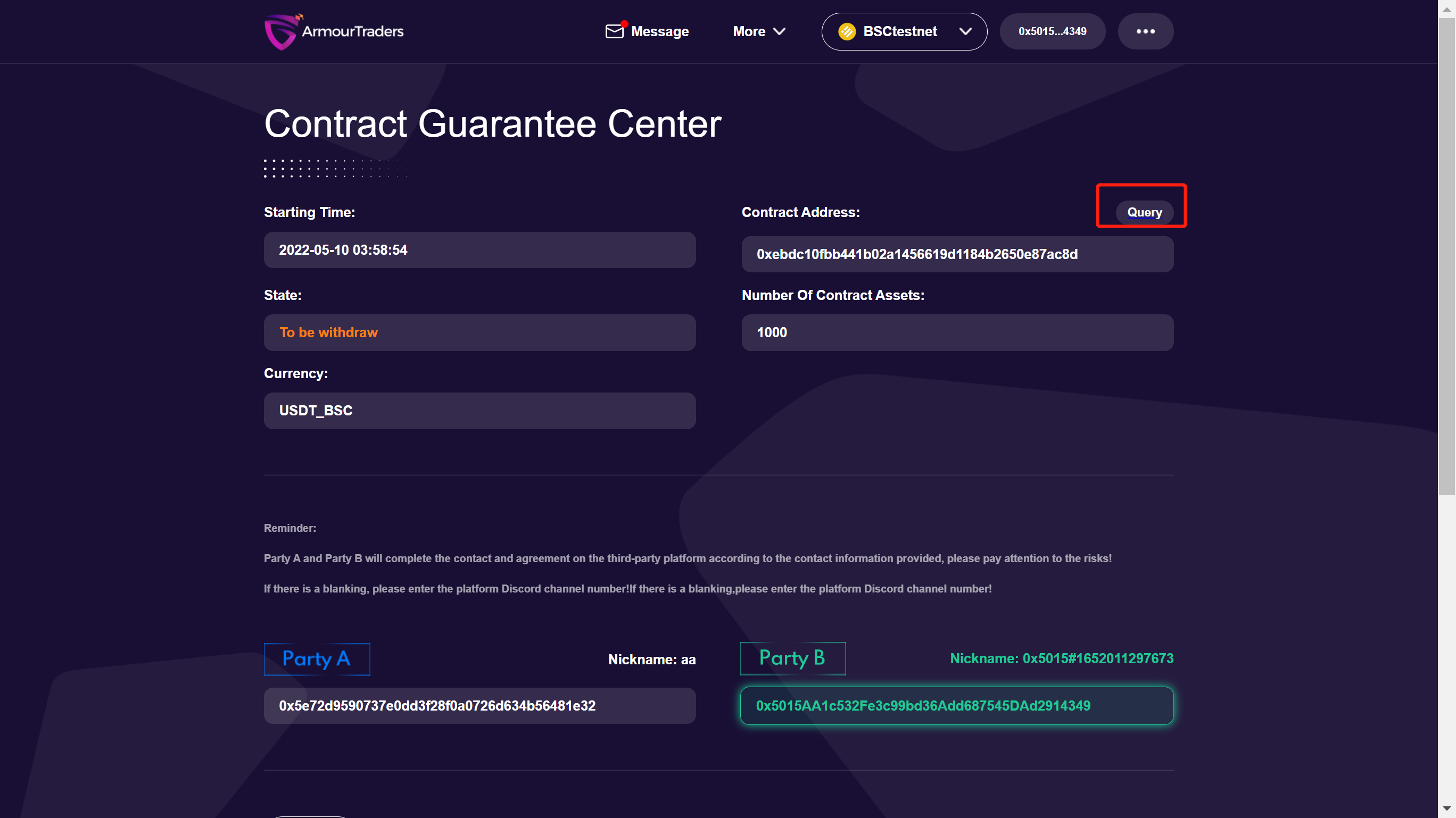The height and width of the screenshot is (818, 1456).
Task: Click the ArmourTraders shield logo
Action: 281,31
